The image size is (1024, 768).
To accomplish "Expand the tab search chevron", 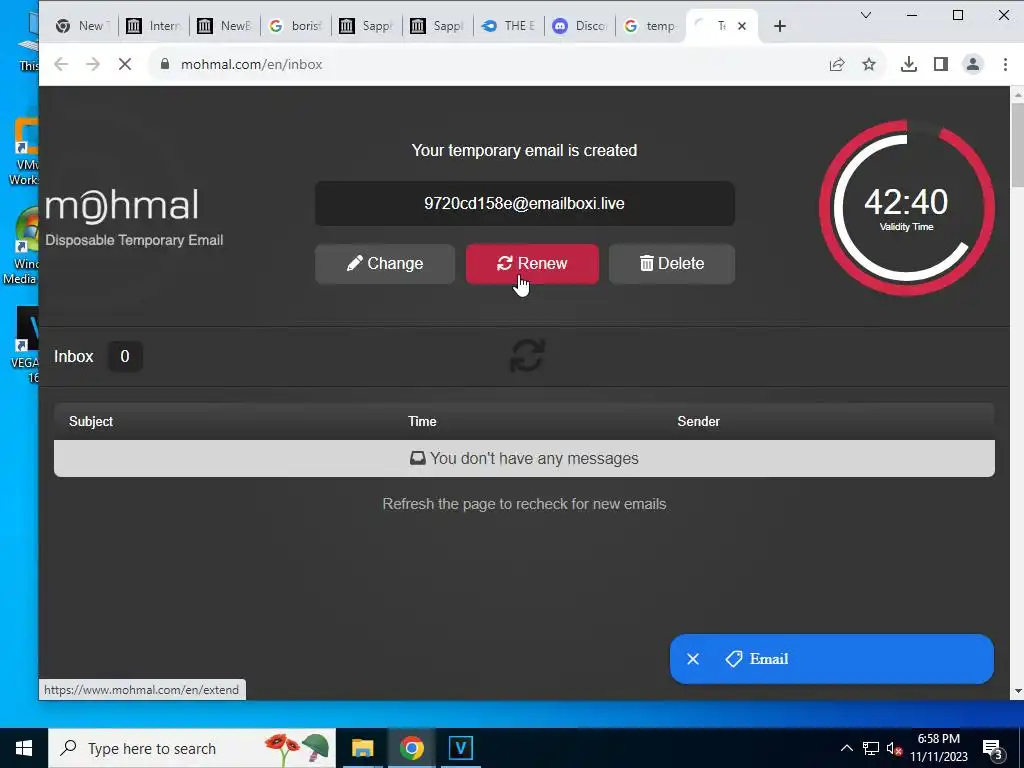I will click(x=866, y=15).
